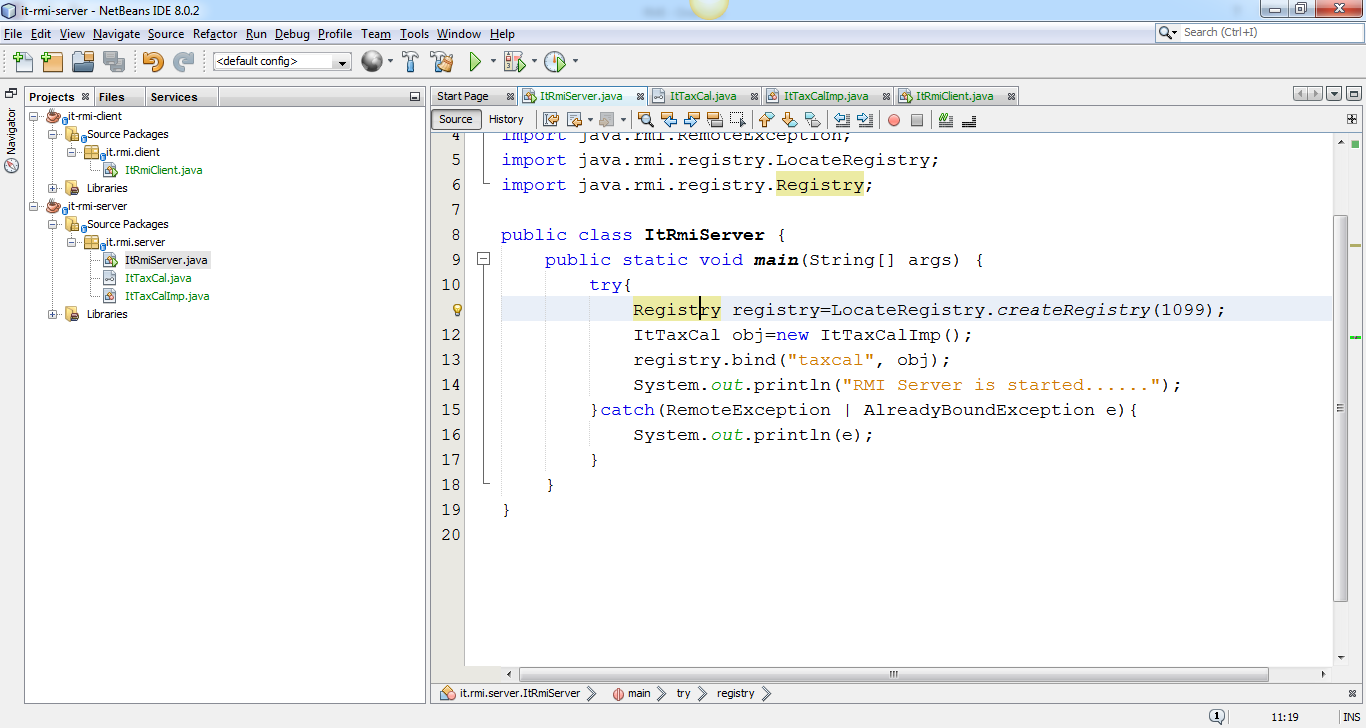Click the Profile Project clock icon

(555, 62)
